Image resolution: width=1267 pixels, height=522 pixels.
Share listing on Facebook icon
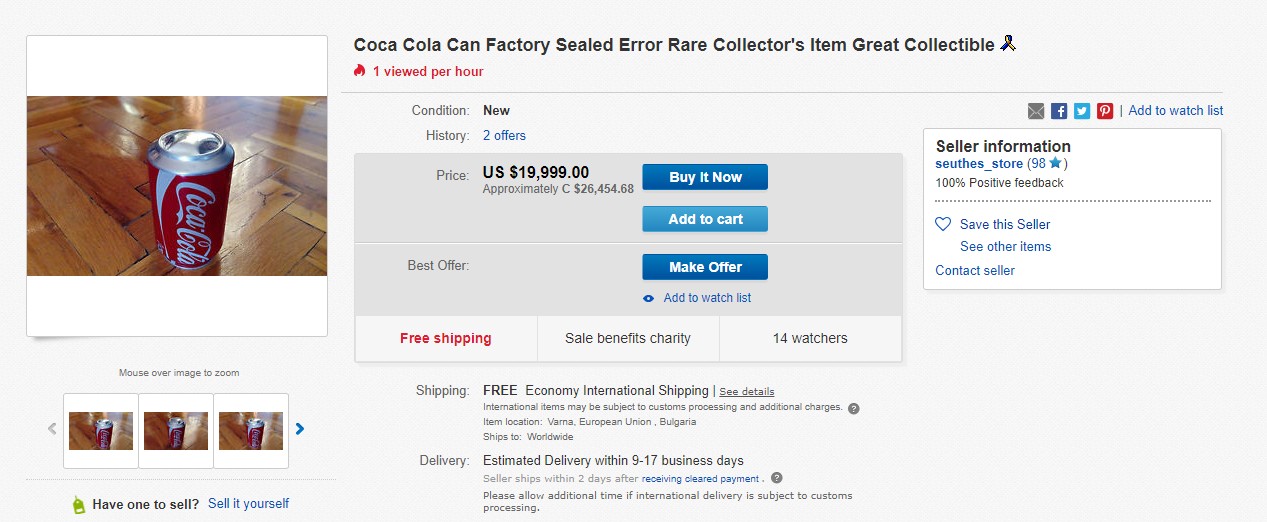(x=1059, y=111)
